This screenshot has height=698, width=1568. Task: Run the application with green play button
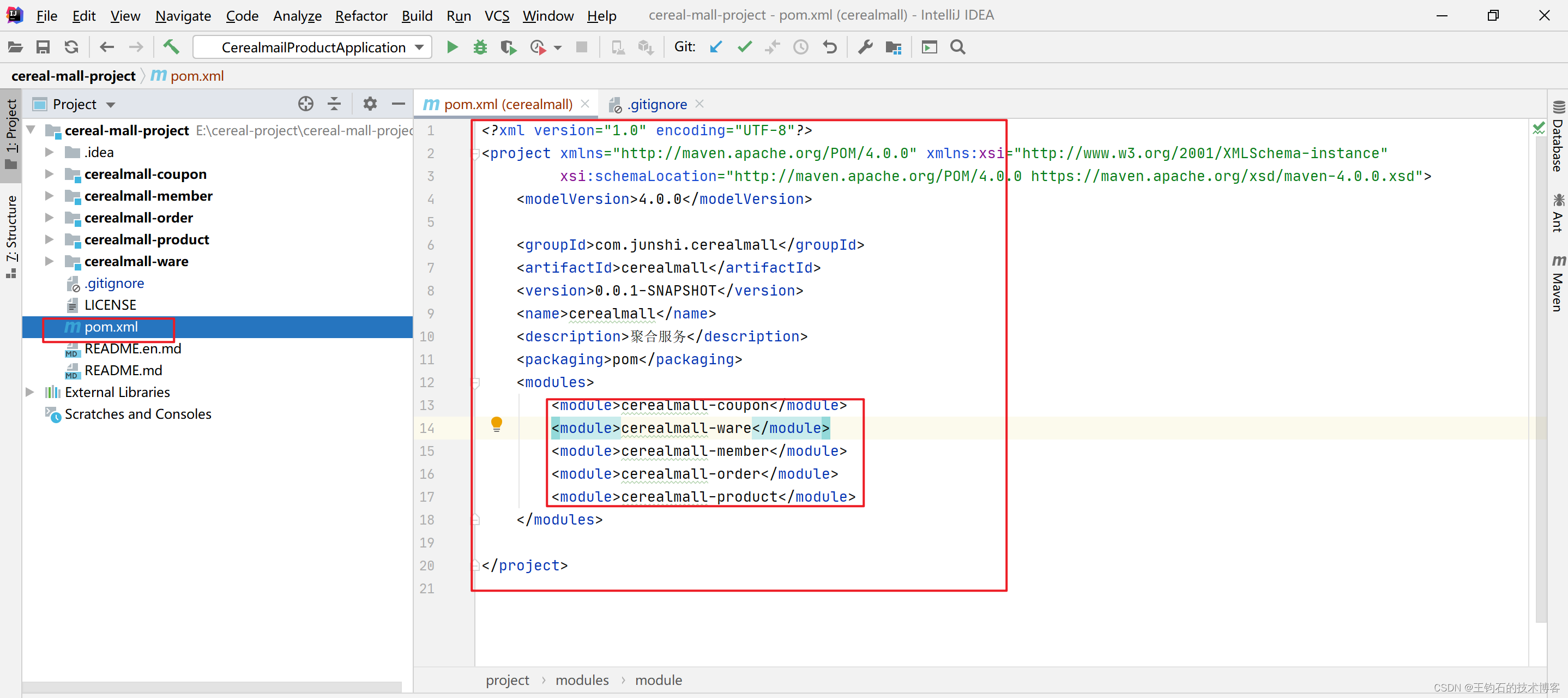[x=451, y=47]
